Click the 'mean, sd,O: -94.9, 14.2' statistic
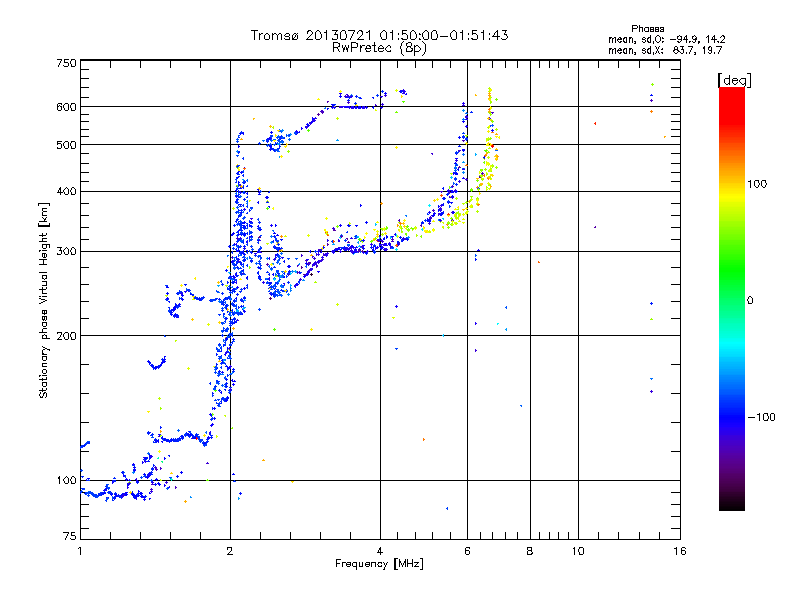The width and height of the screenshot is (800, 600). tap(666, 39)
